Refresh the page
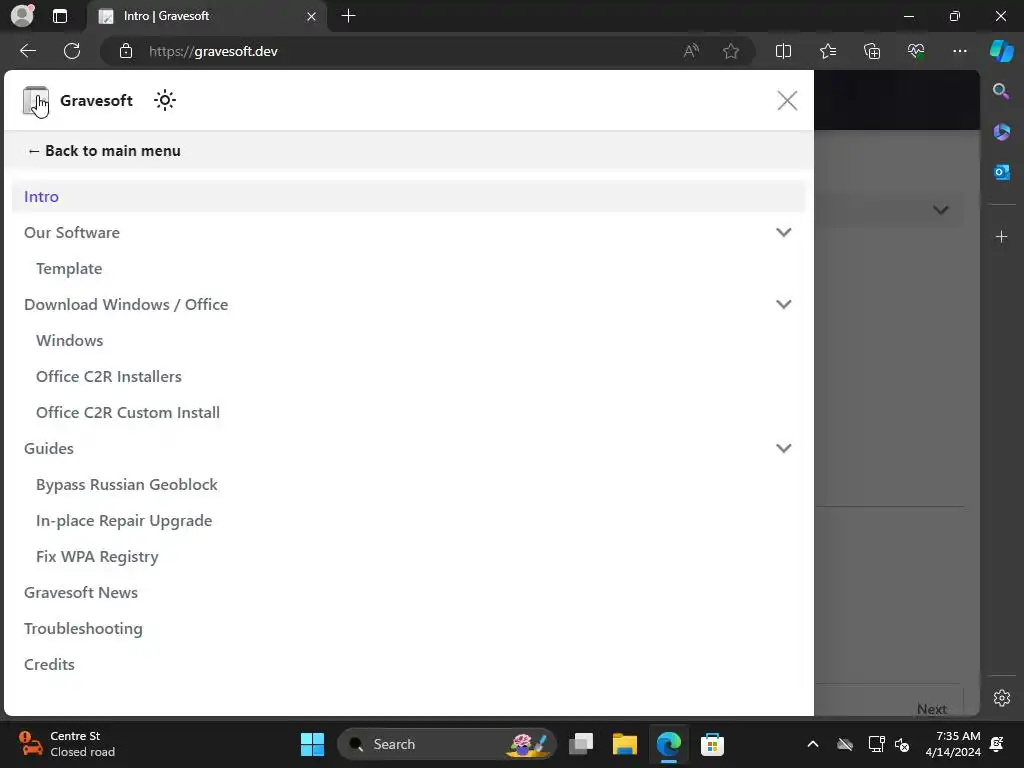Screen dimensions: 1024x768 click(x=72, y=51)
